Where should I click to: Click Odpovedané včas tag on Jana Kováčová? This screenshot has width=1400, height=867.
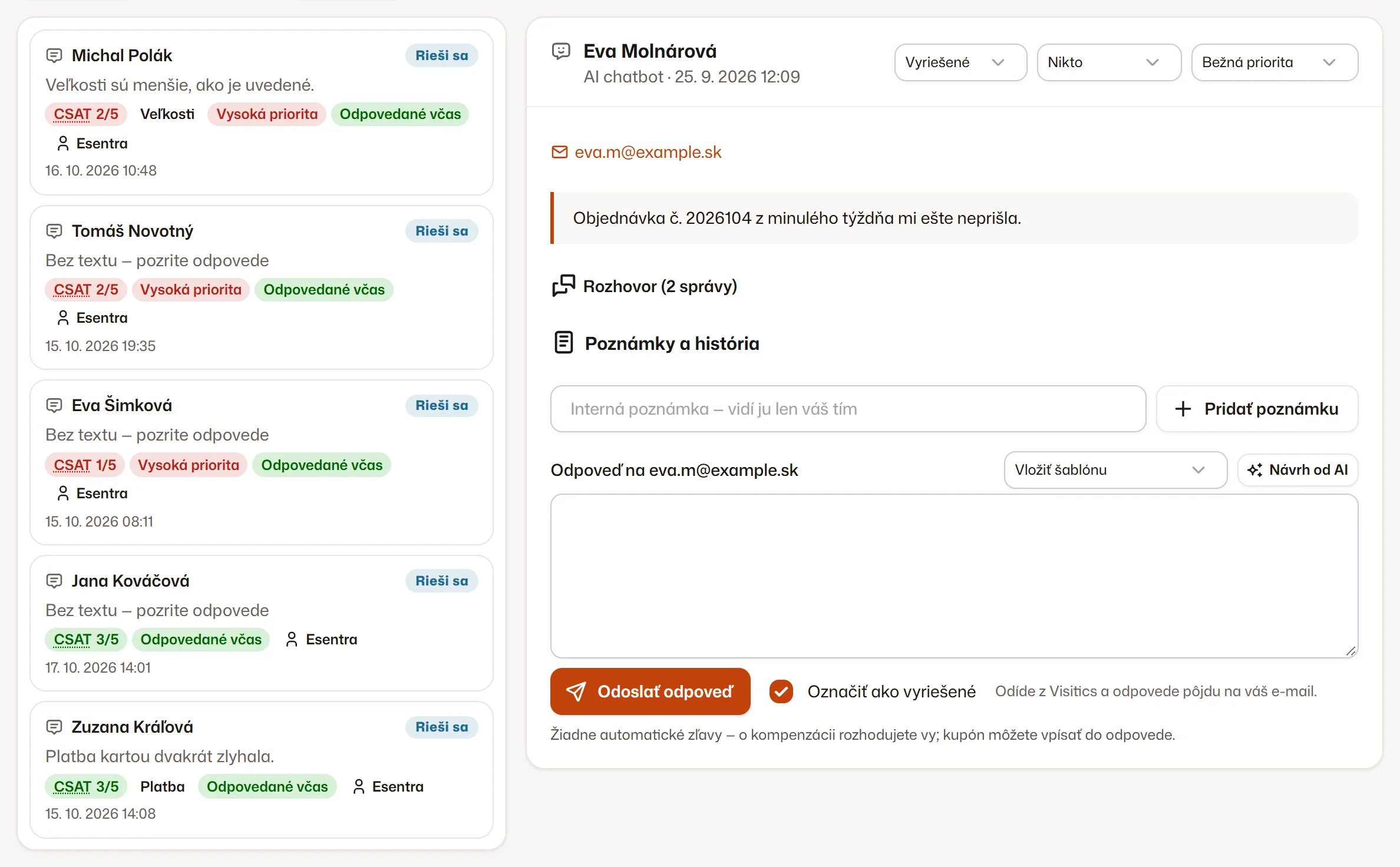pyautogui.click(x=201, y=640)
